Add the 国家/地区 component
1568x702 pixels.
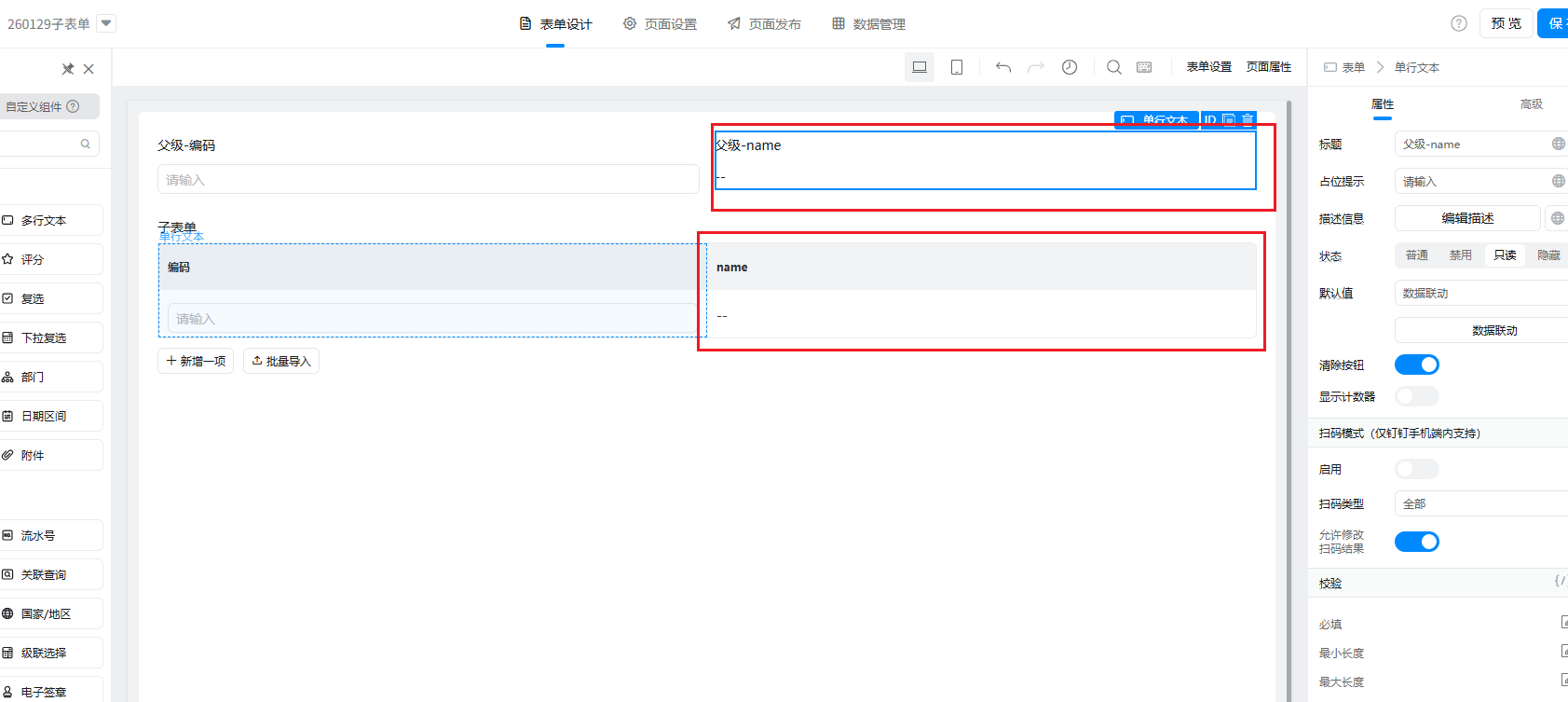48,614
